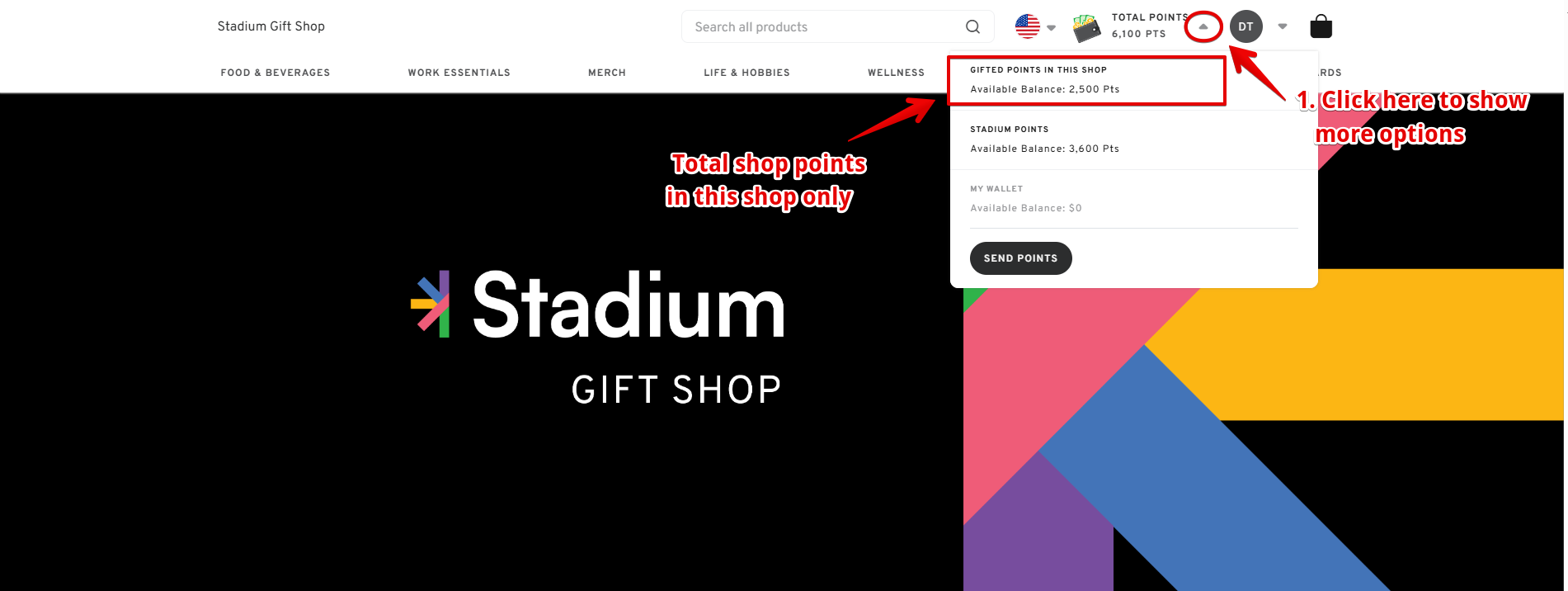Click the wallet points icon
Screen dimensions: 1568x591
(x=1087, y=28)
